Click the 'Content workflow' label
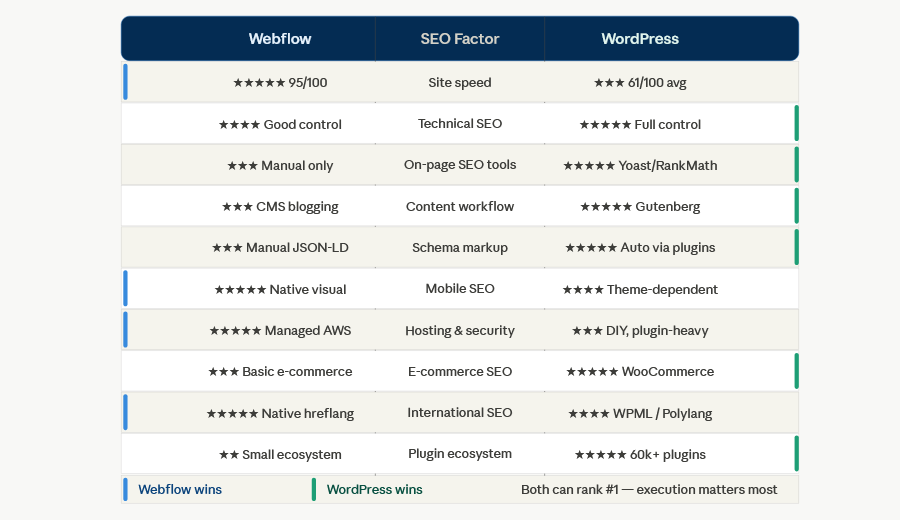The height and width of the screenshot is (520, 900). tap(460, 207)
